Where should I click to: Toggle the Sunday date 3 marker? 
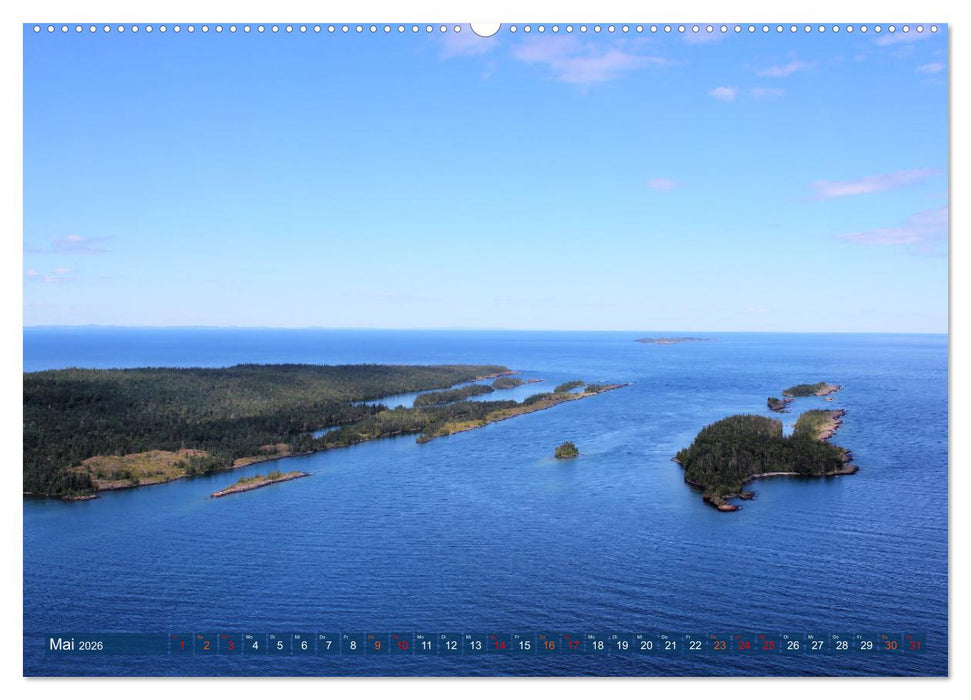[x=230, y=644]
